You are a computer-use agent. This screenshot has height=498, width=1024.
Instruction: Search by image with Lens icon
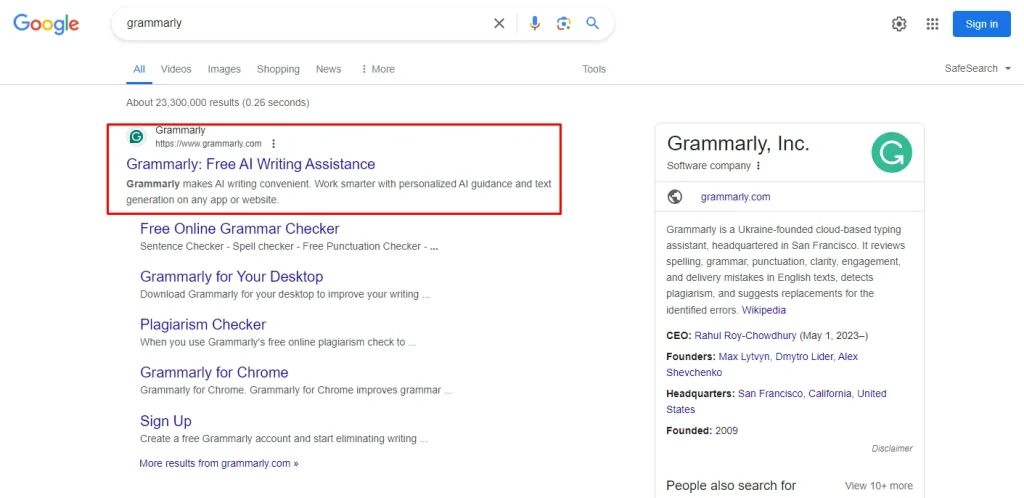tap(564, 23)
